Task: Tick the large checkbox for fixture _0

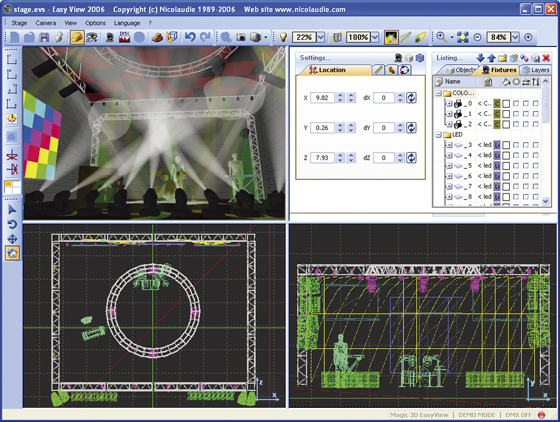Action: pyautogui.click(x=506, y=104)
